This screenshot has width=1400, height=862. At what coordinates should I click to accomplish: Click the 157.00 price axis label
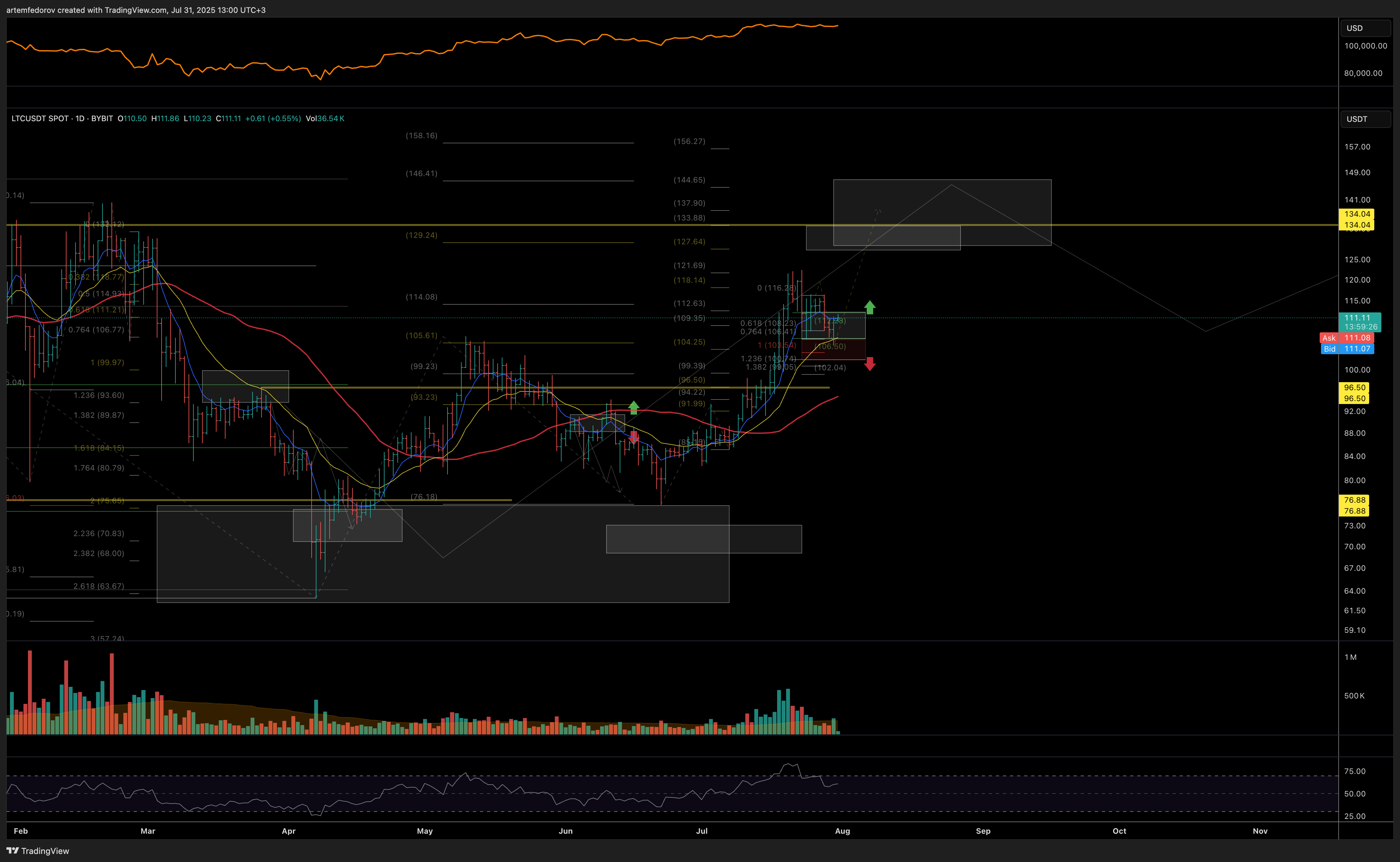(x=1357, y=147)
